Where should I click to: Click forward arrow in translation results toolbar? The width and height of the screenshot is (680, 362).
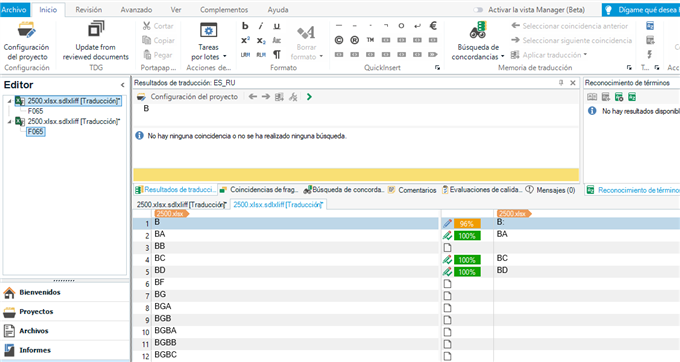pyautogui.click(x=266, y=97)
